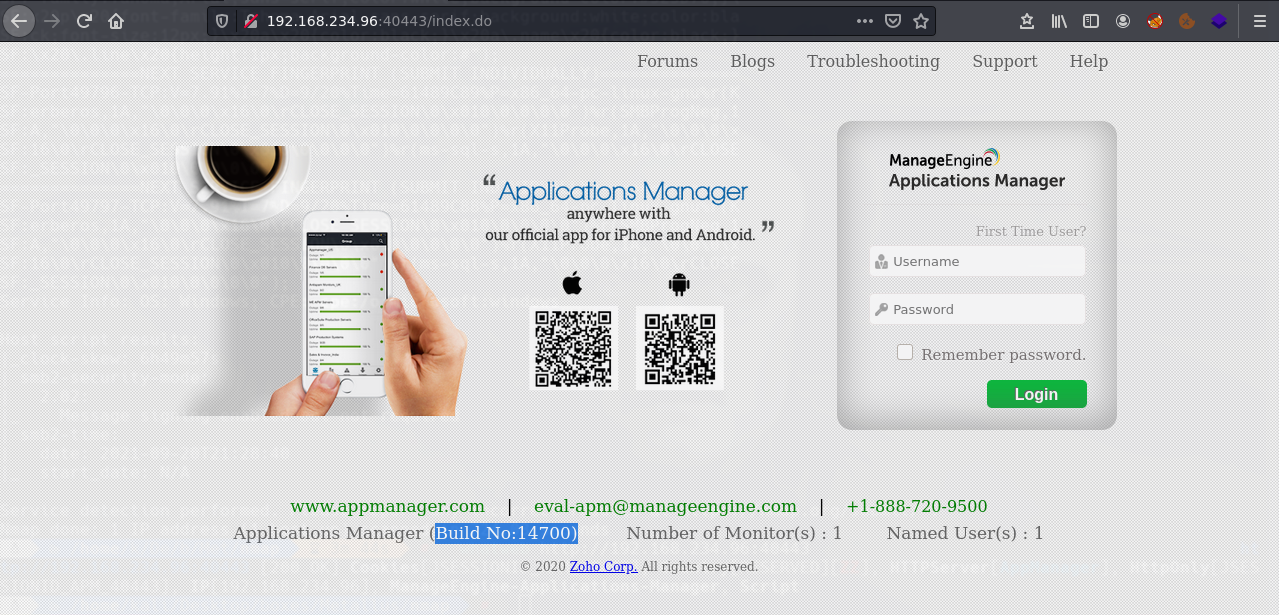The height and width of the screenshot is (615, 1279).
Task: Open the Forums menu link
Action: 667,61
